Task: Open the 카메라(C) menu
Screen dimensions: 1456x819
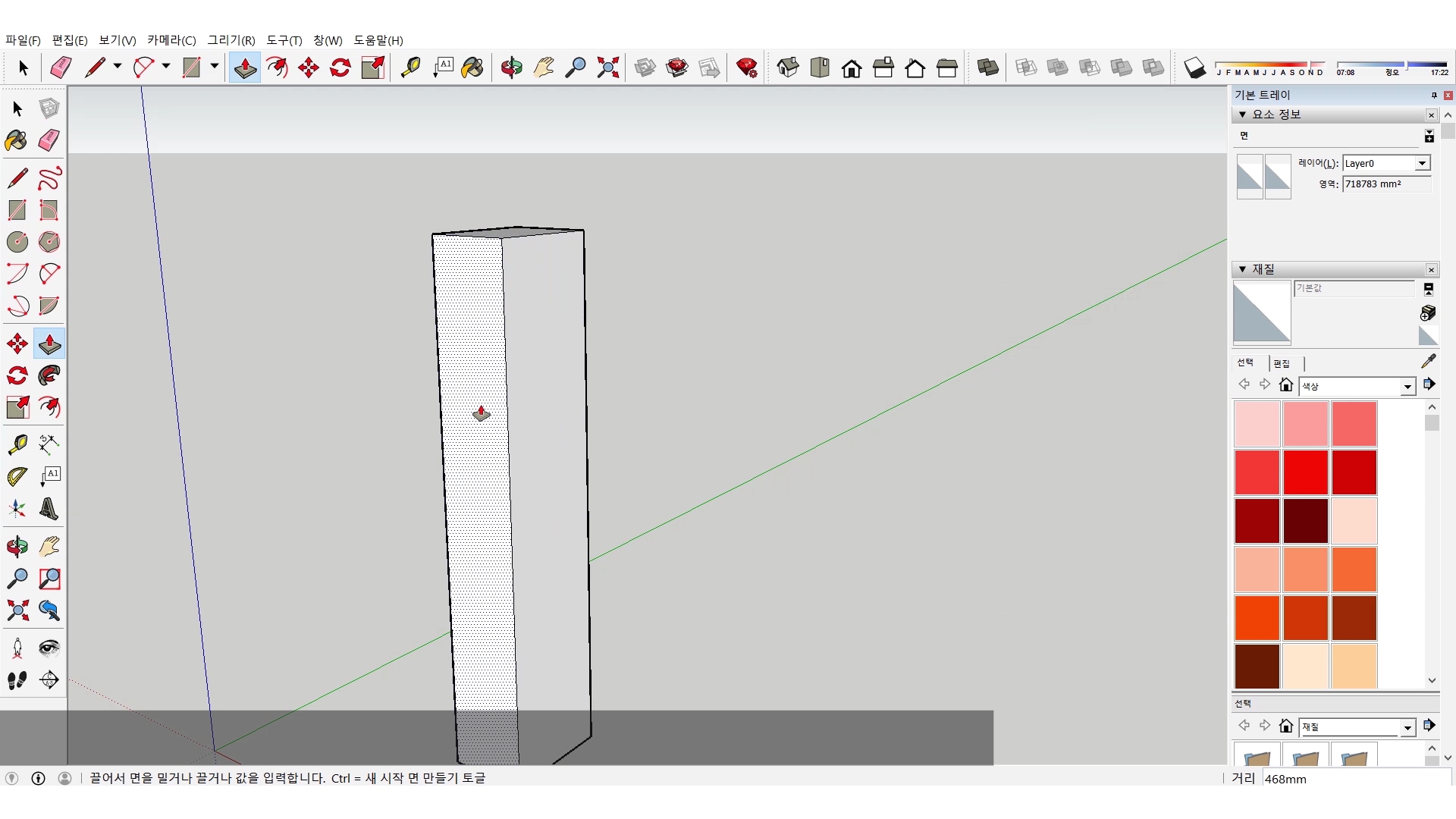Action: 171,40
